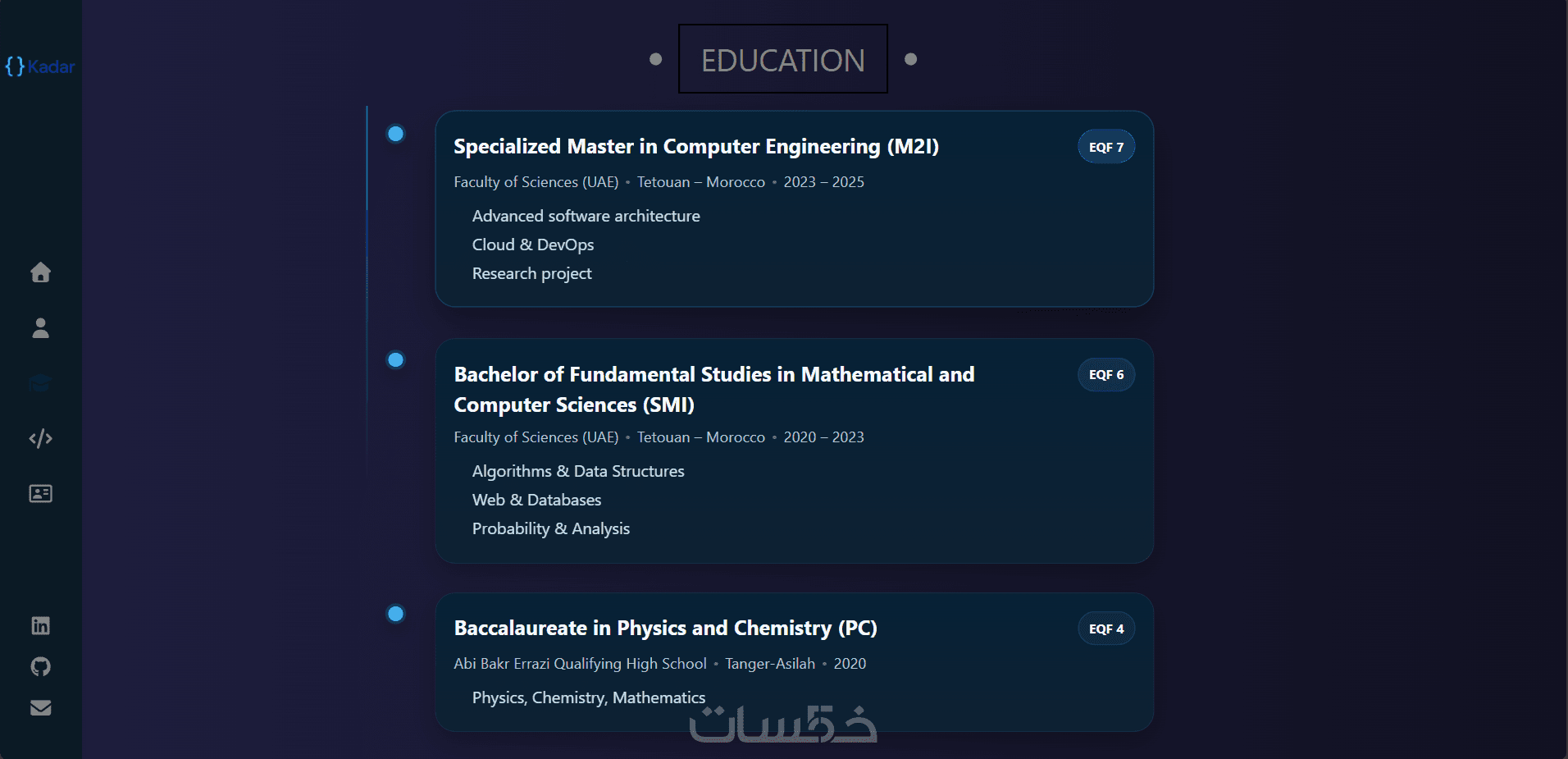Open Projects via code brackets icon
Screen dimensions: 1568x759
tap(40, 439)
